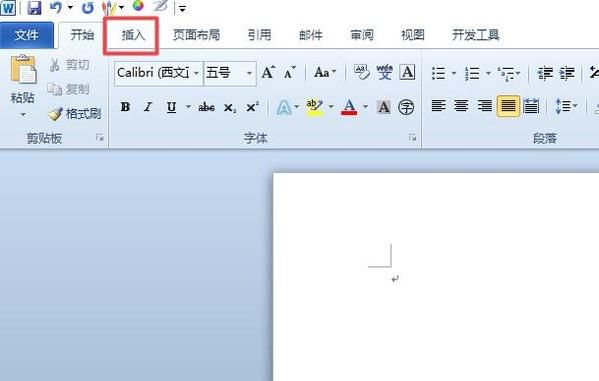Open the 审阅 tab

[361, 35]
